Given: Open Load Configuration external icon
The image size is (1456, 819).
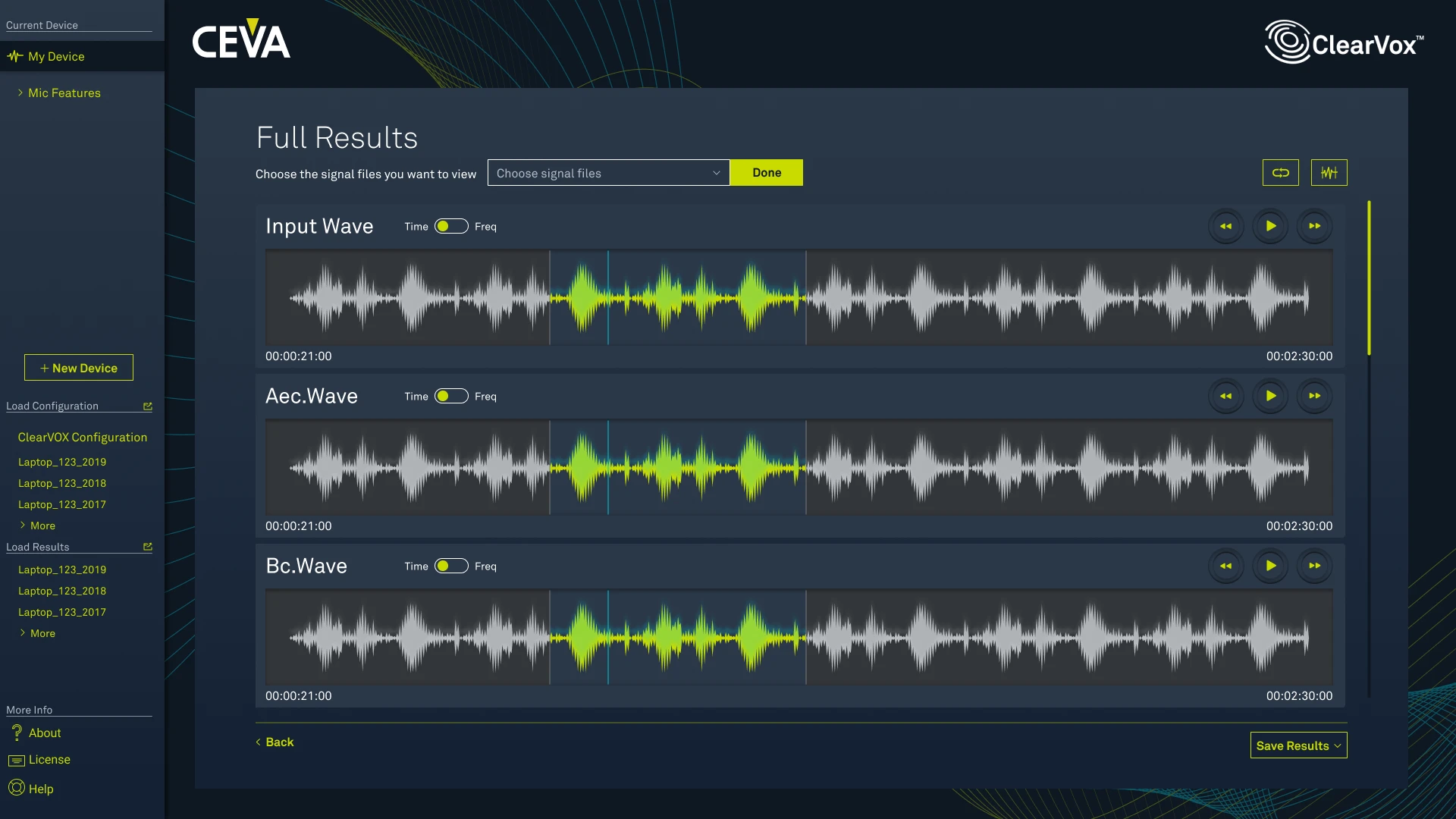Looking at the screenshot, I should click(x=148, y=406).
